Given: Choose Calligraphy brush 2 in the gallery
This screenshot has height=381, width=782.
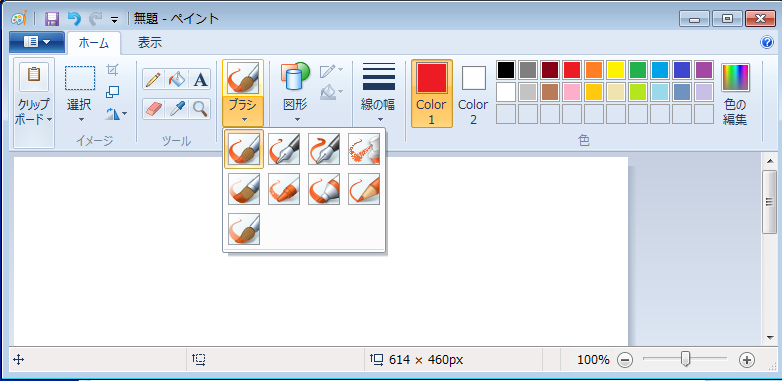Looking at the screenshot, I should point(324,149).
